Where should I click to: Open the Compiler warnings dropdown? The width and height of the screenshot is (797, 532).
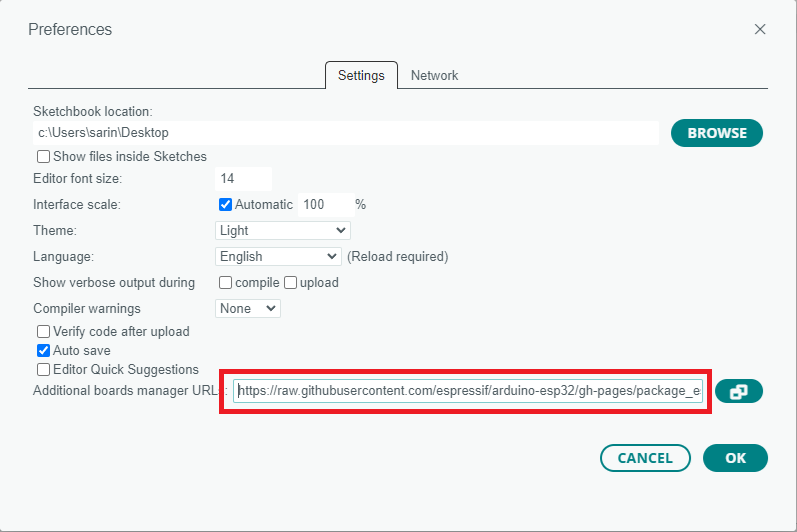click(x=248, y=308)
